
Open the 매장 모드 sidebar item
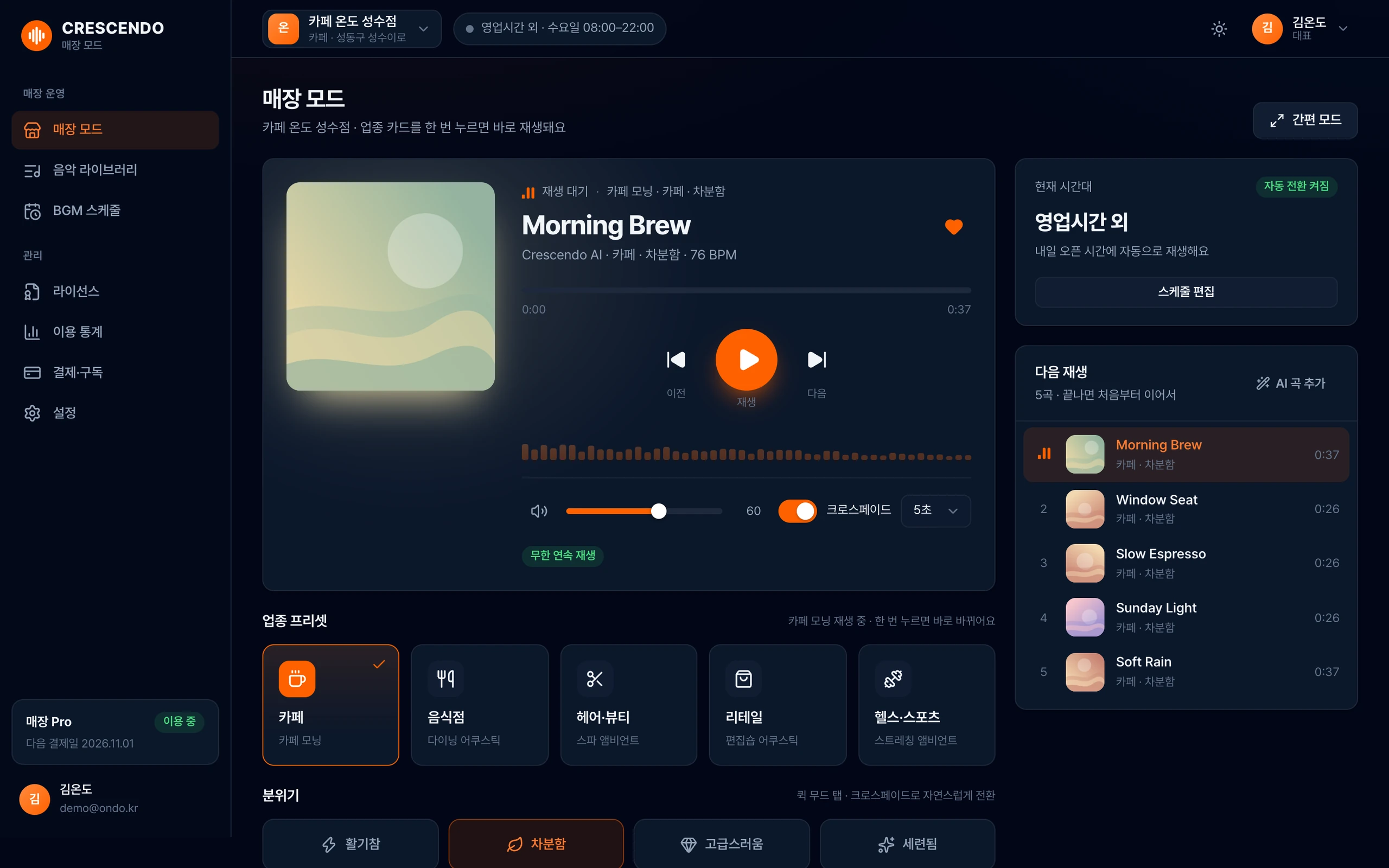115,130
